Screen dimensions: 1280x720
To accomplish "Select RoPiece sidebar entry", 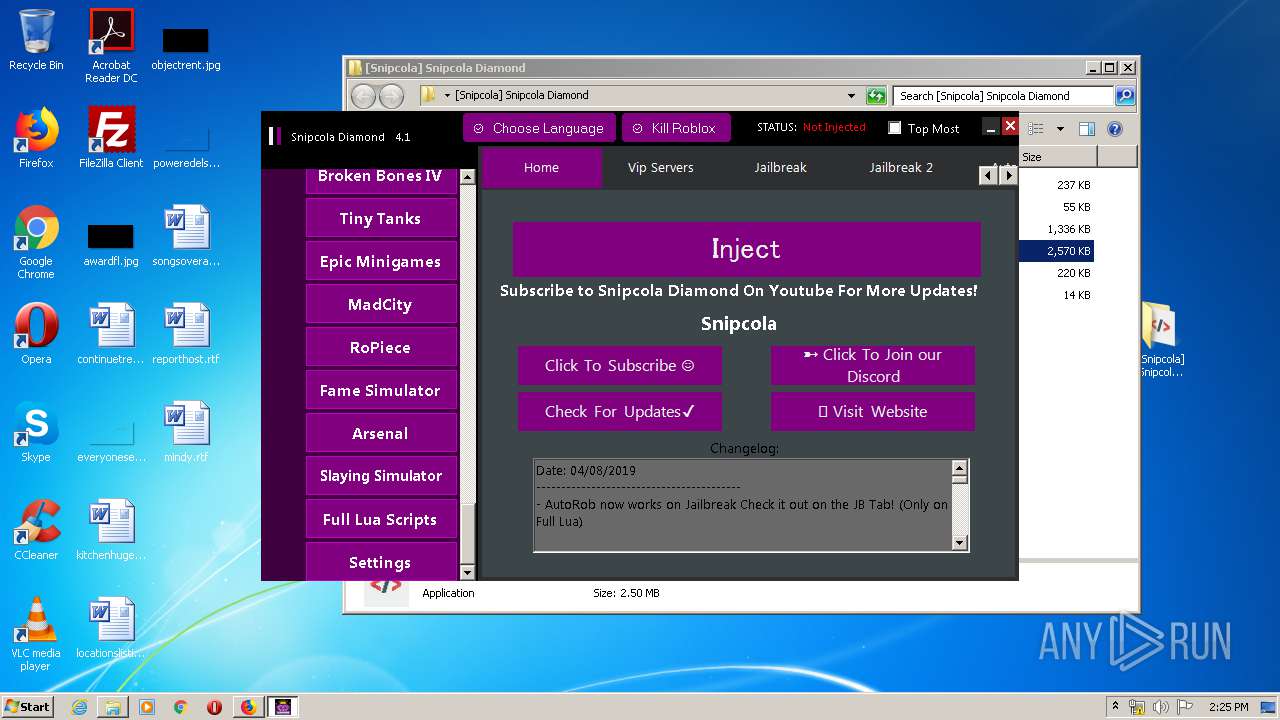I will click(x=380, y=347).
